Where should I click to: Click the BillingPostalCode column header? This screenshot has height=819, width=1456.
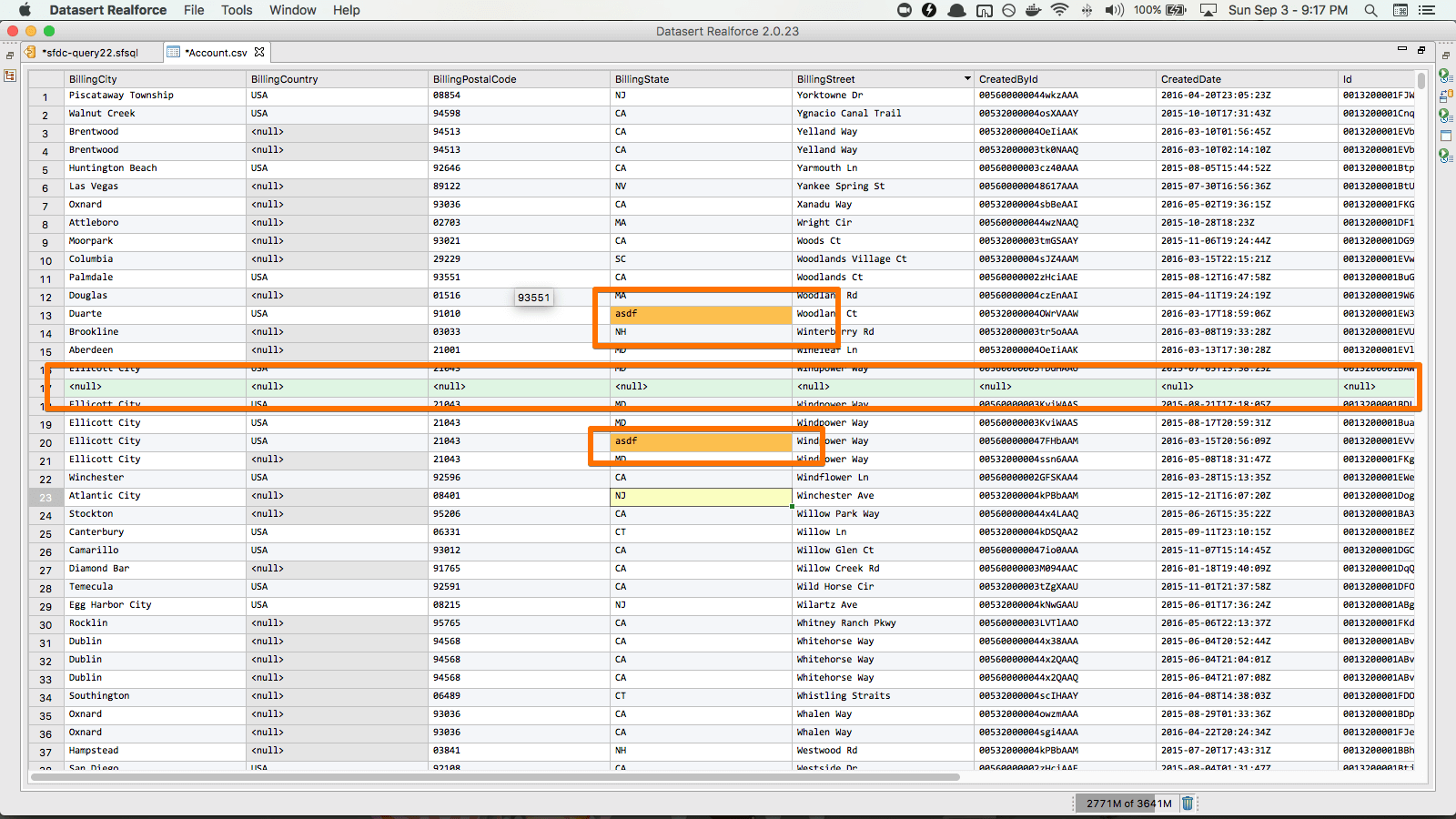tap(474, 79)
